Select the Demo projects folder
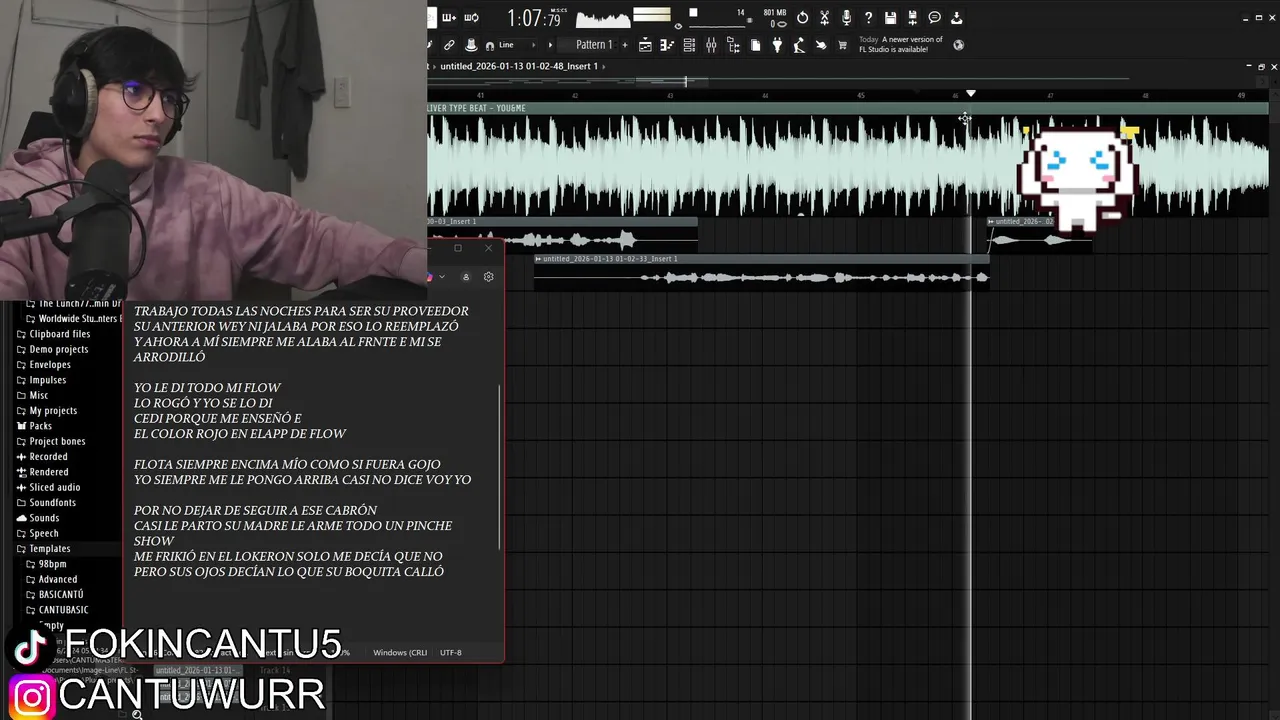The width and height of the screenshot is (1280, 720). pyautogui.click(x=52, y=349)
